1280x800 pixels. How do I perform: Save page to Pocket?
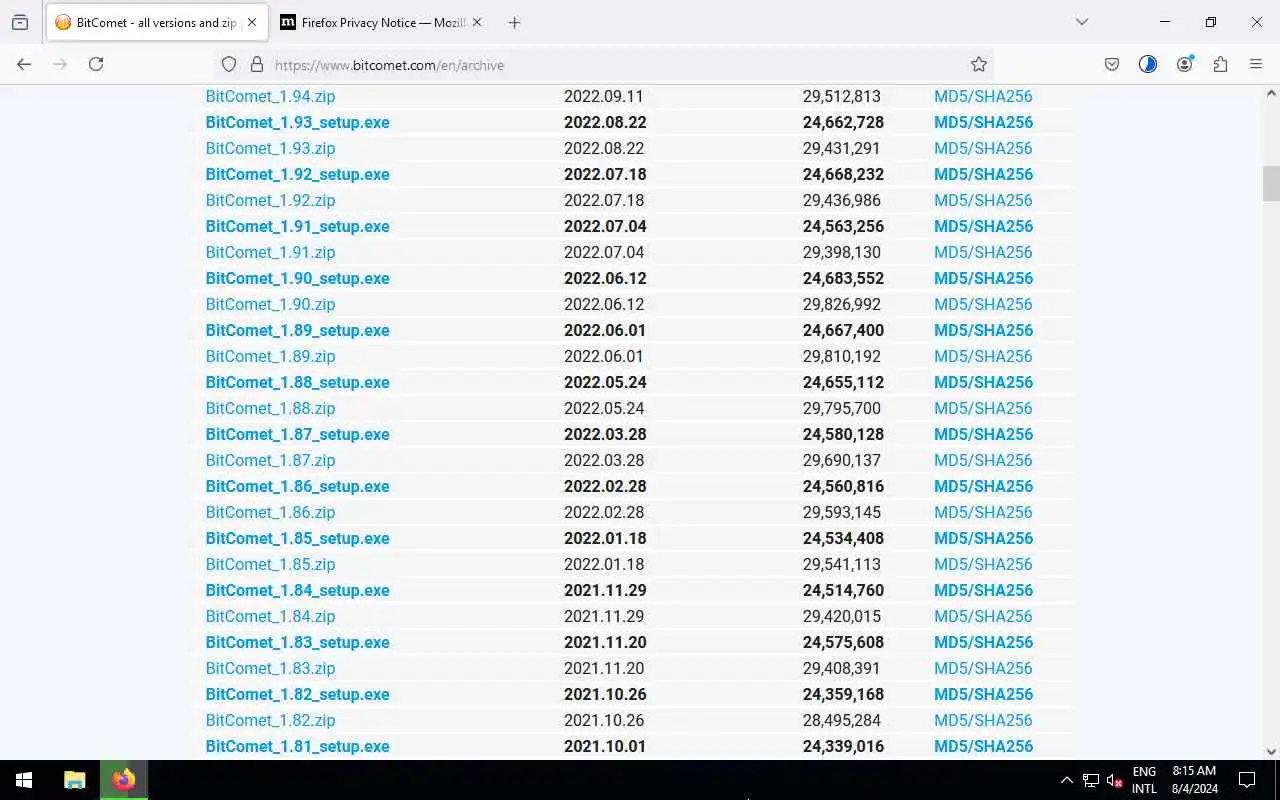click(x=1112, y=64)
